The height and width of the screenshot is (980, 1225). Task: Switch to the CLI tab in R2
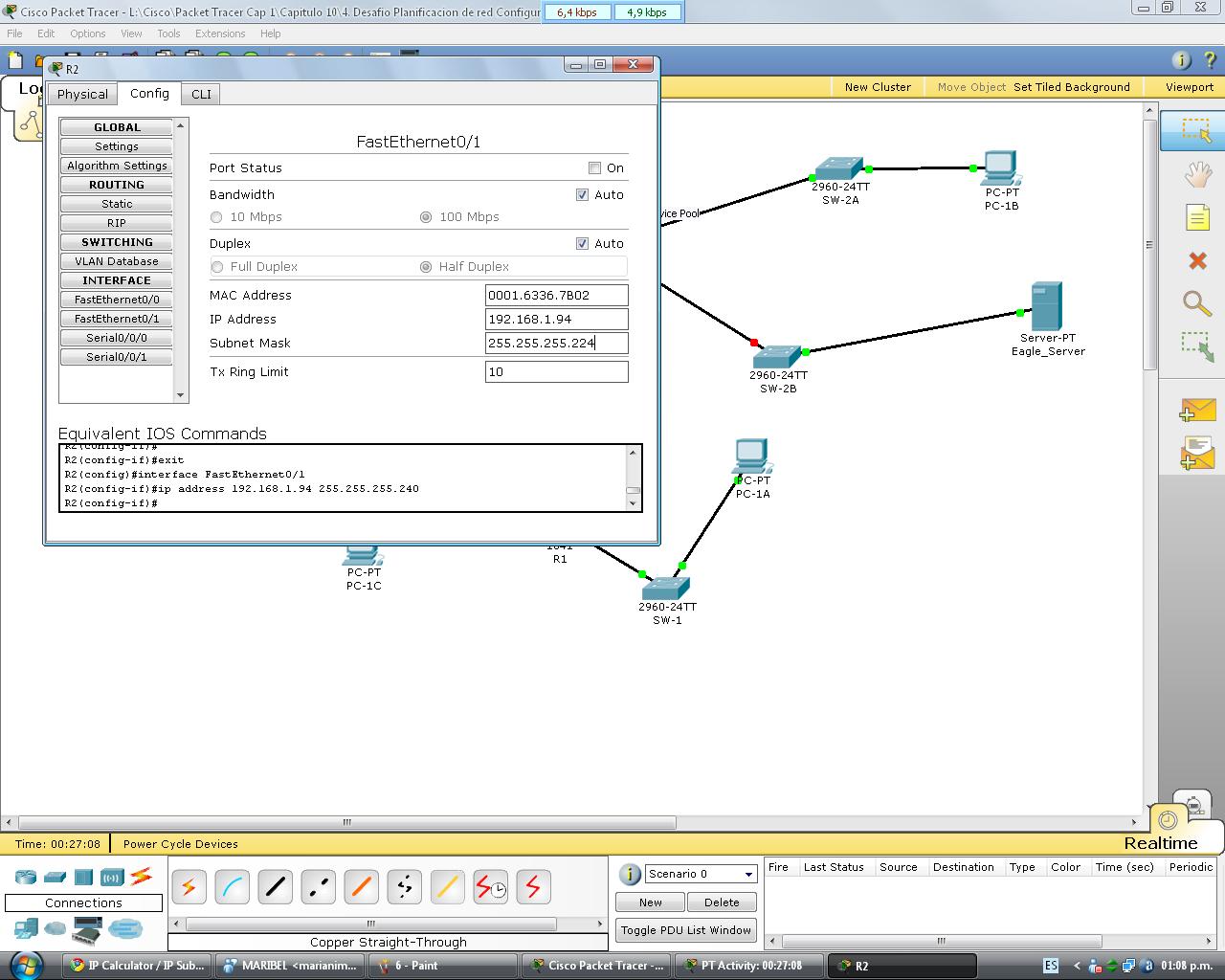tap(201, 94)
